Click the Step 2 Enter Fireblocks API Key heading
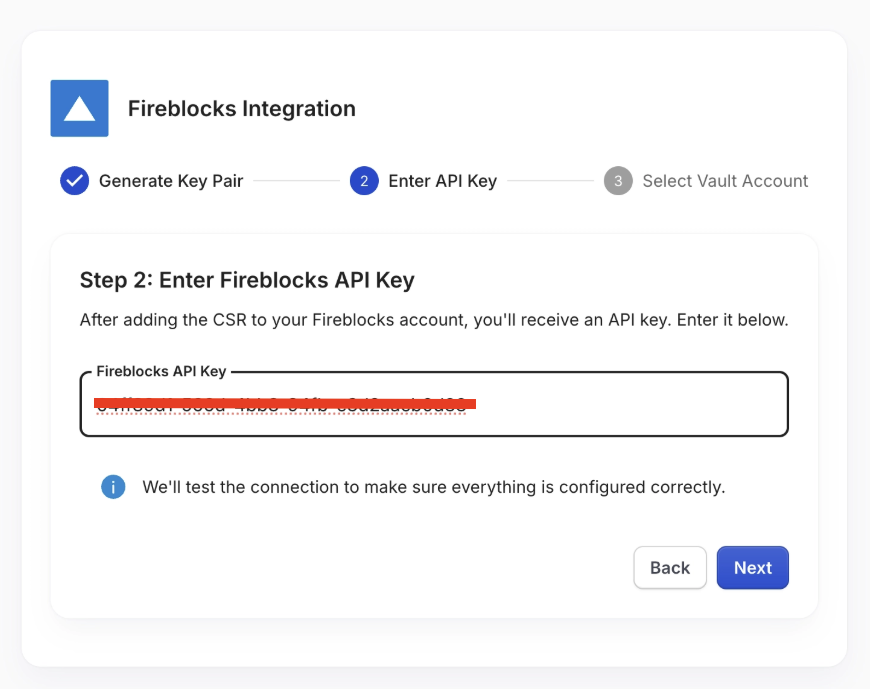This screenshot has height=689, width=870. coord(247,280)
